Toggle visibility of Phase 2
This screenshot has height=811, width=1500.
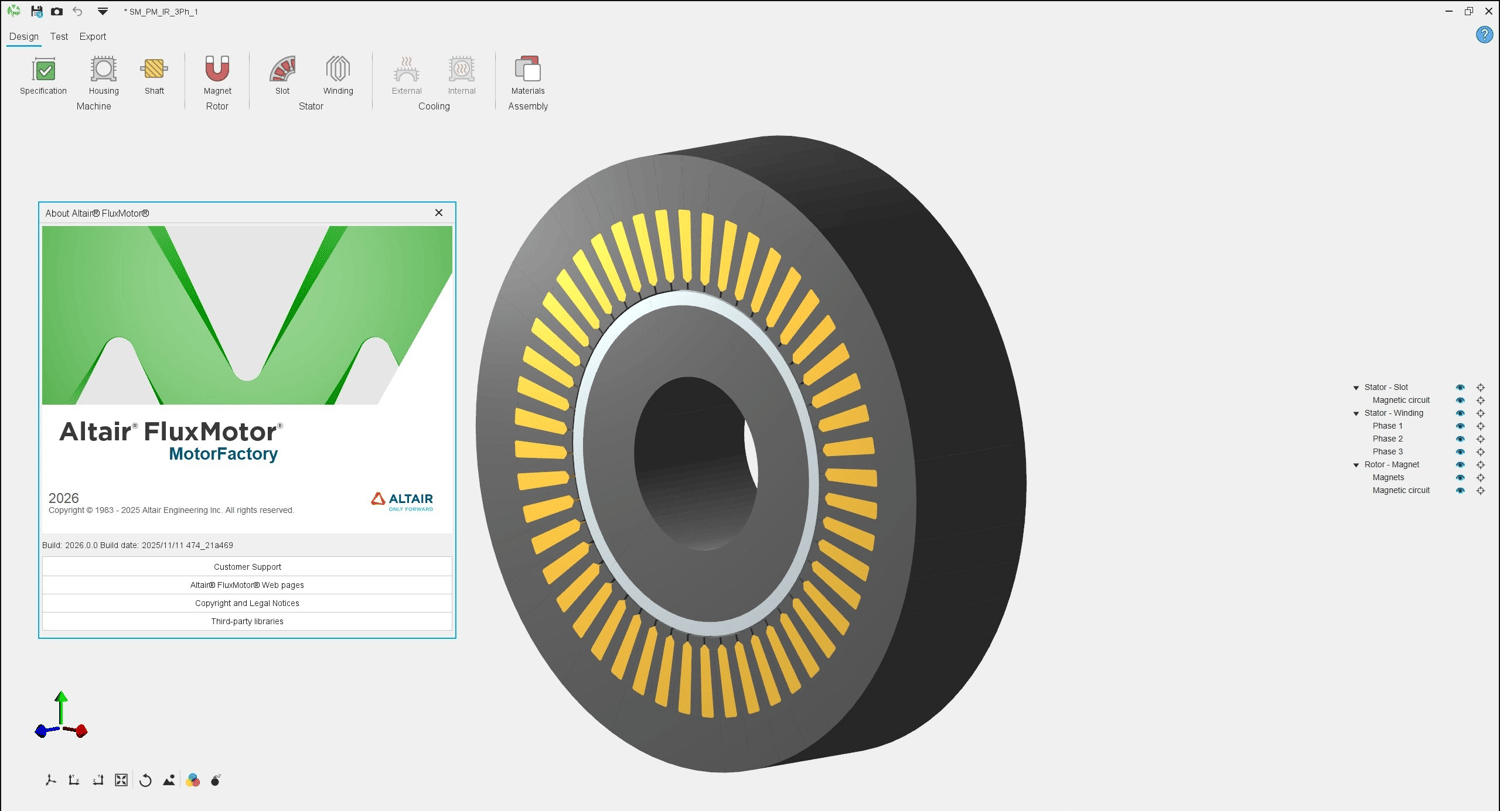(x=1460, y=439)
